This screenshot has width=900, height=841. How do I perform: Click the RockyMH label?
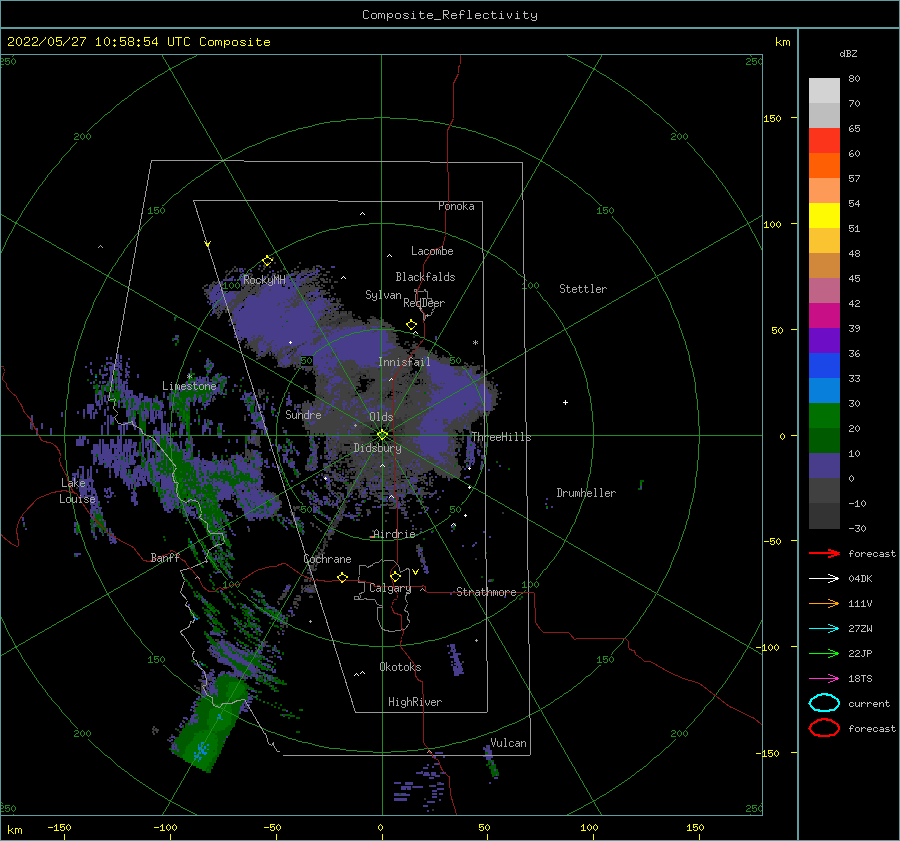point(264,280)
